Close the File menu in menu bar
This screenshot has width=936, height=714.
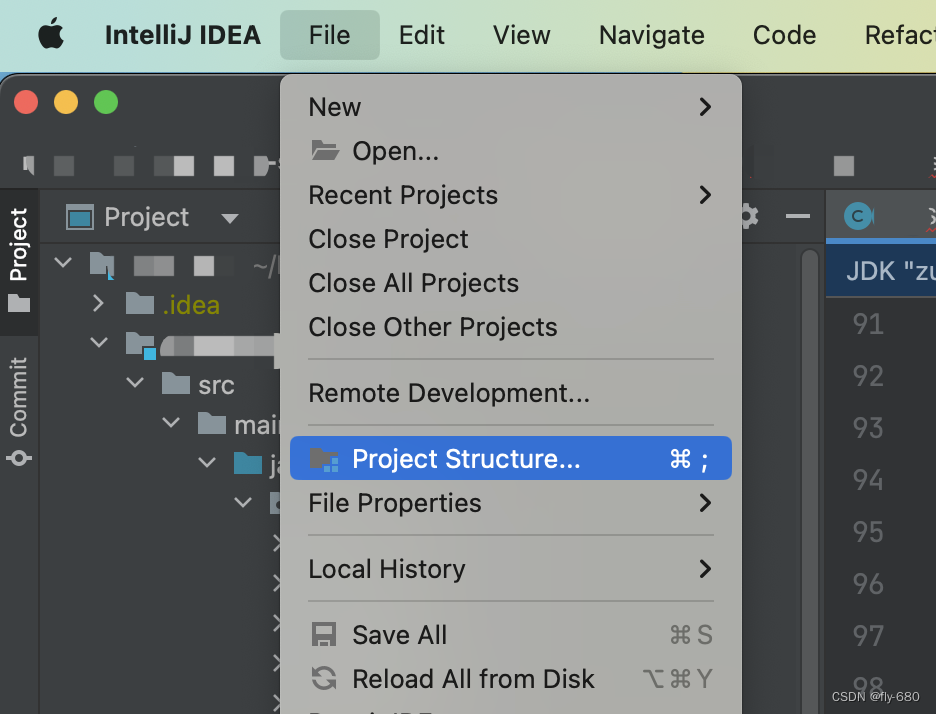[x=330, y=35]
